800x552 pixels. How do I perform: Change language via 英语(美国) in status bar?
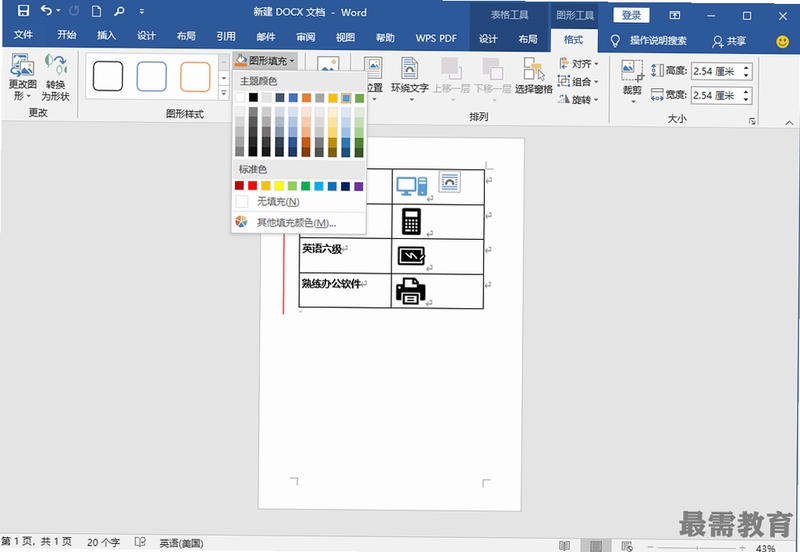click(x=181, y=543)
